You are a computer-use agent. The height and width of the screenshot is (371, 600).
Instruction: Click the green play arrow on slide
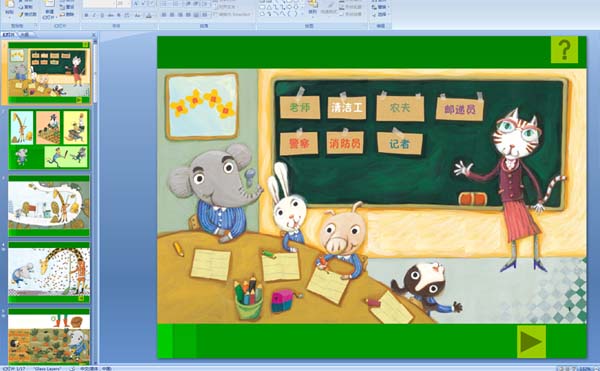532,342
